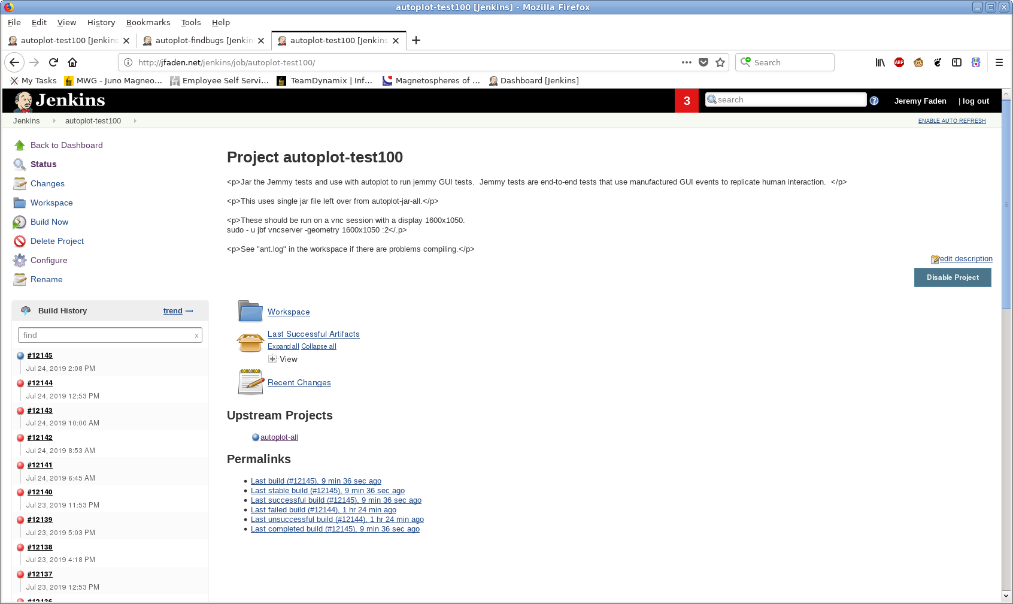The width and height of the screenshot is (1013, 604).
Task: Open the build trend link
Action: click(x=172, y=311)
